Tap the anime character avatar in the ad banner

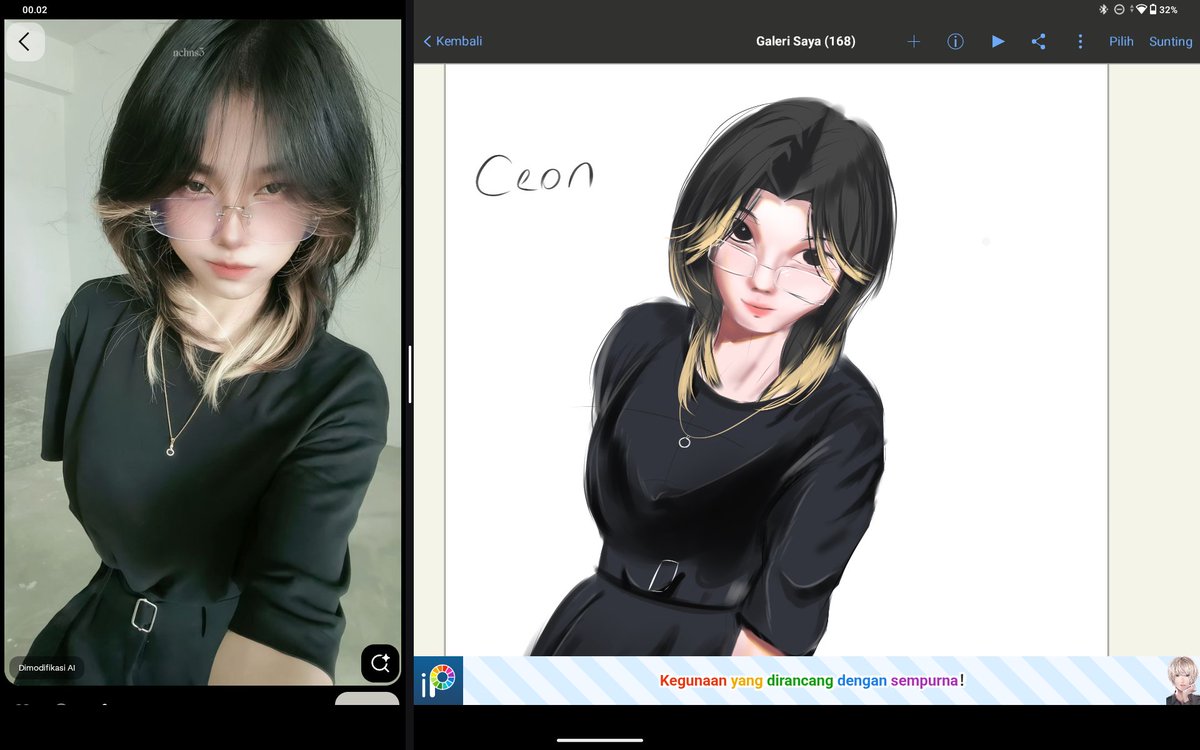tap(1182, 680)
